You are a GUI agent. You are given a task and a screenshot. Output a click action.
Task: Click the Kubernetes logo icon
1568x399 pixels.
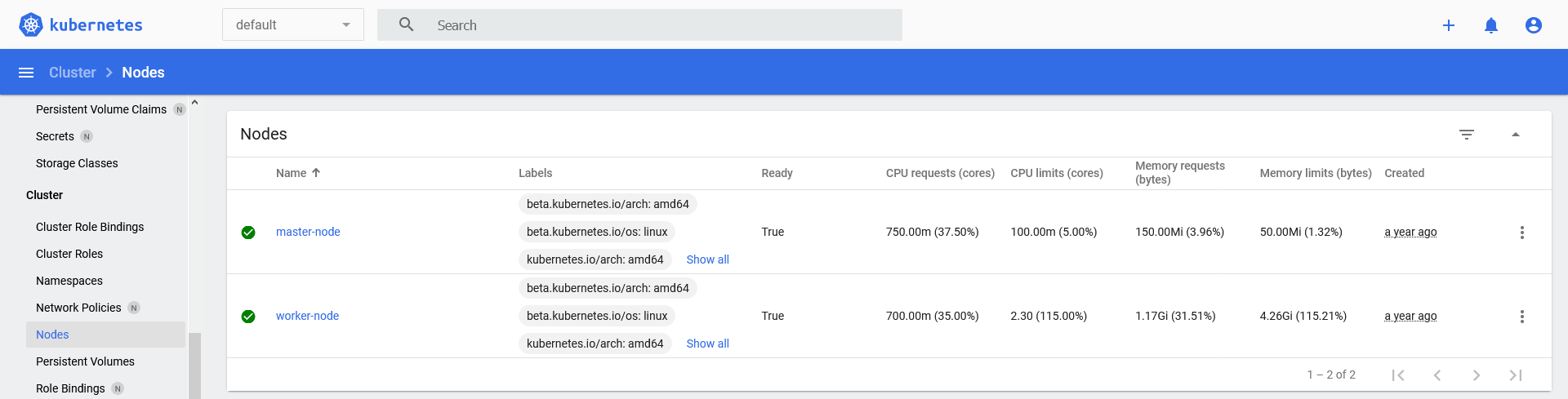pos(31,25)
